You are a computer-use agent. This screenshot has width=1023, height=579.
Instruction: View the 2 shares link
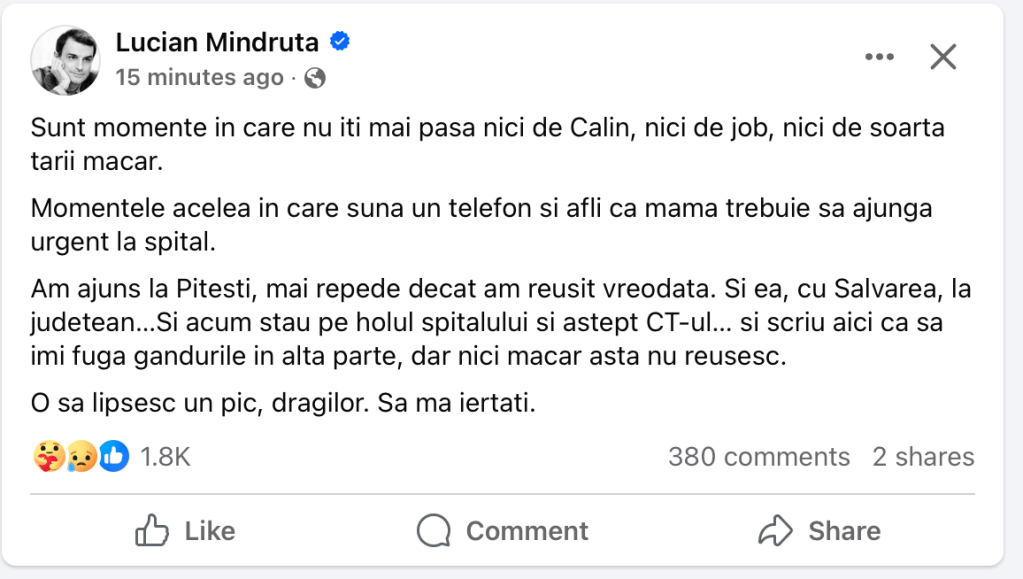(x=923, y=457)
